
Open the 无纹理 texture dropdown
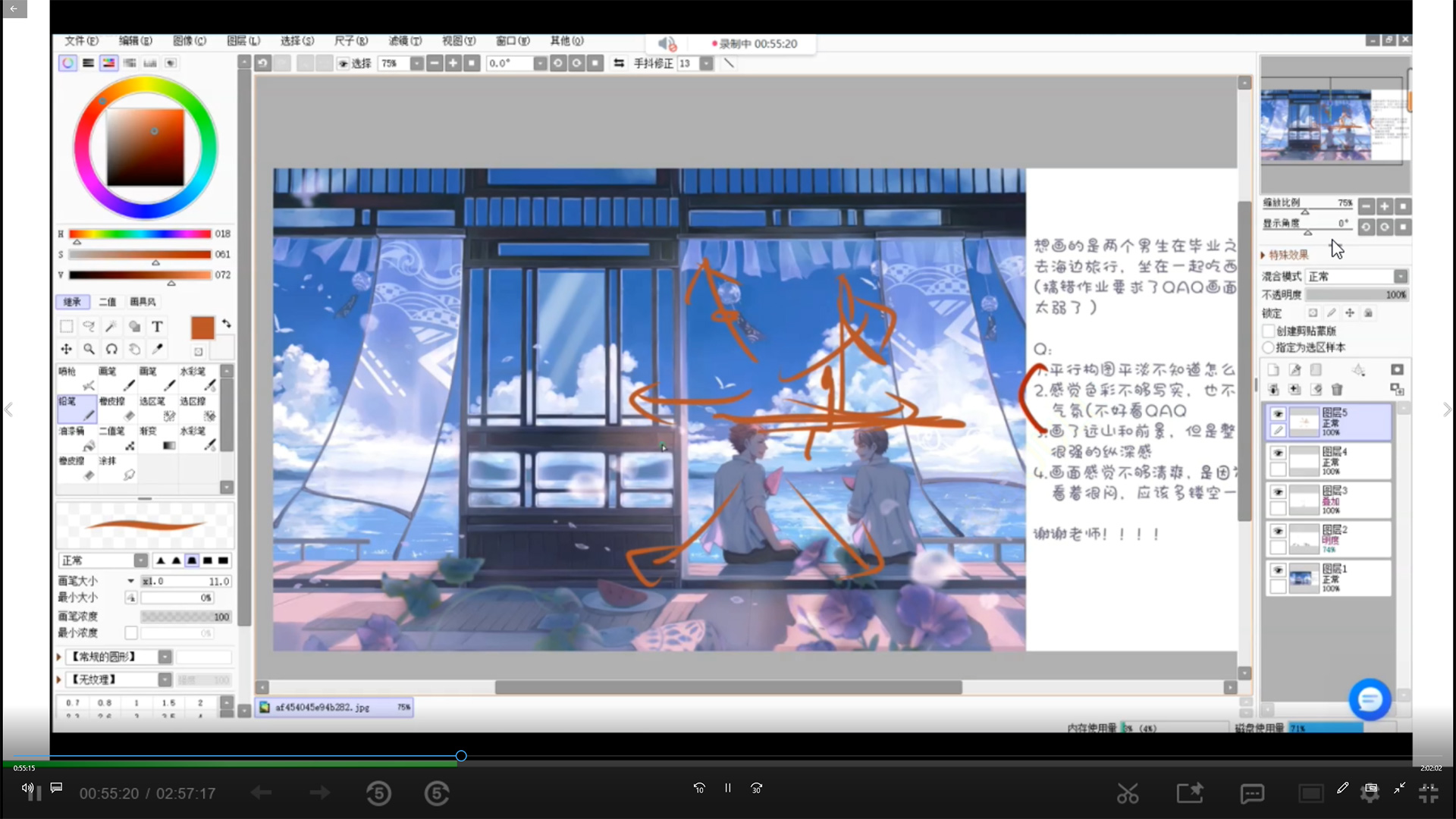120,679
